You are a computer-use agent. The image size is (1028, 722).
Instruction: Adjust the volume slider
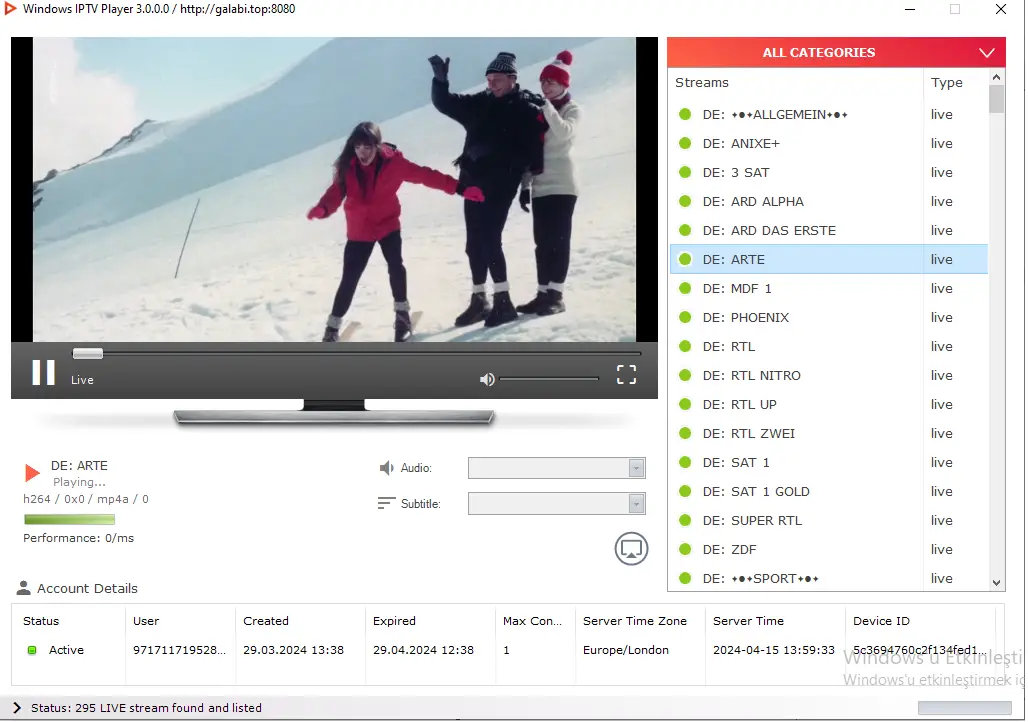coord(549,378)
